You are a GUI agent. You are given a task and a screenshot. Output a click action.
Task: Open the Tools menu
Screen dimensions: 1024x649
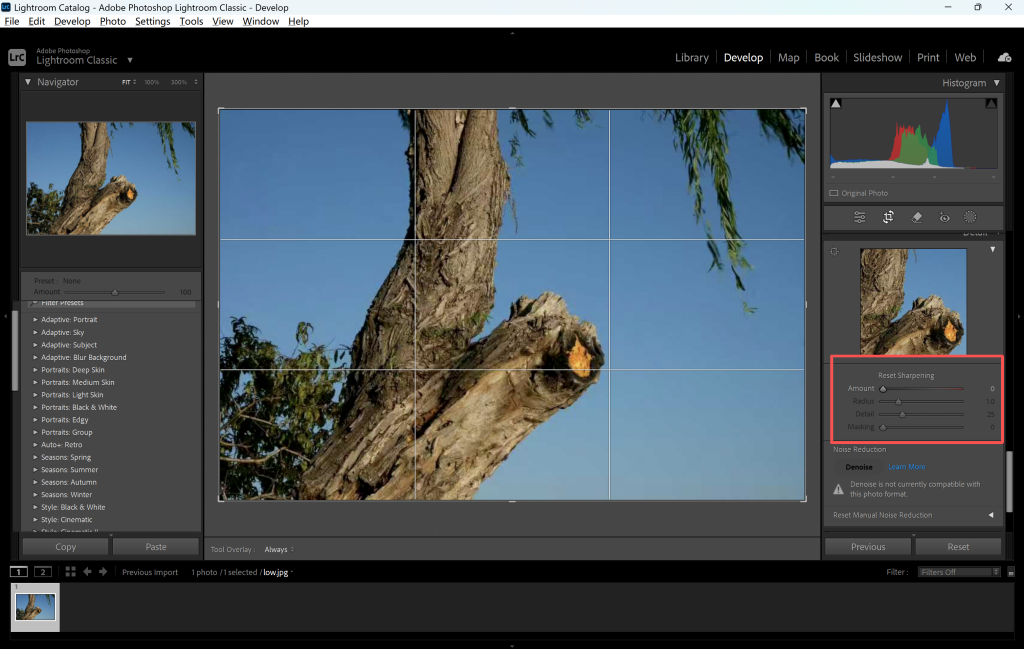click(x=191, y=21)
